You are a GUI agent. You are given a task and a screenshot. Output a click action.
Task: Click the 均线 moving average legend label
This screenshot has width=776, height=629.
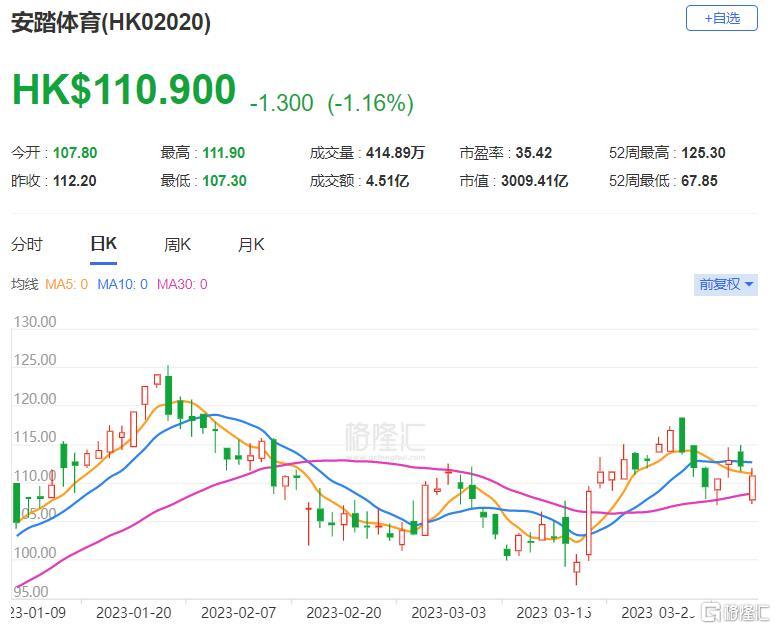25,285
